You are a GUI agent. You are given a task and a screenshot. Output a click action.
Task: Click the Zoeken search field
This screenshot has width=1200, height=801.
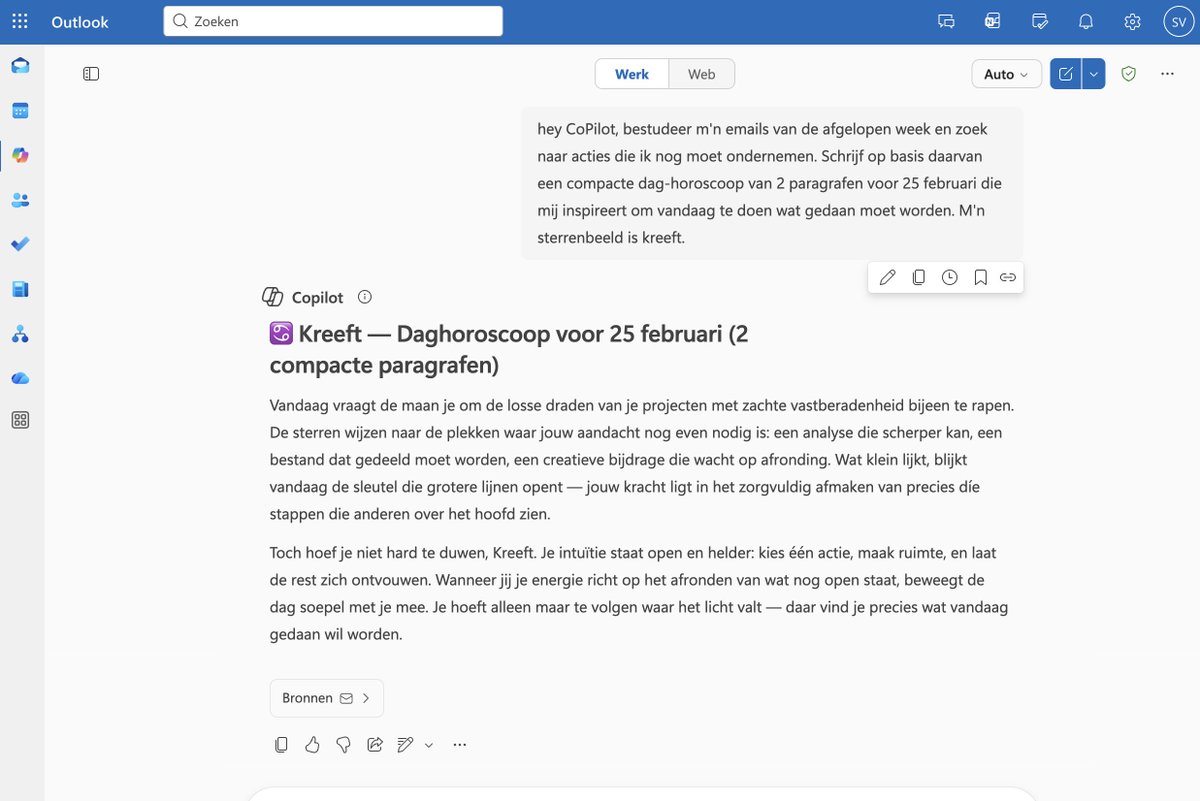[x=333, y=20]
